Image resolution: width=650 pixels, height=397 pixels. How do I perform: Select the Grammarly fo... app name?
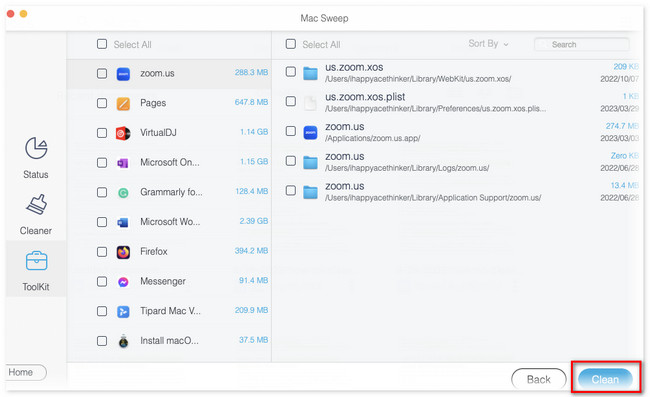pos(171,192)
